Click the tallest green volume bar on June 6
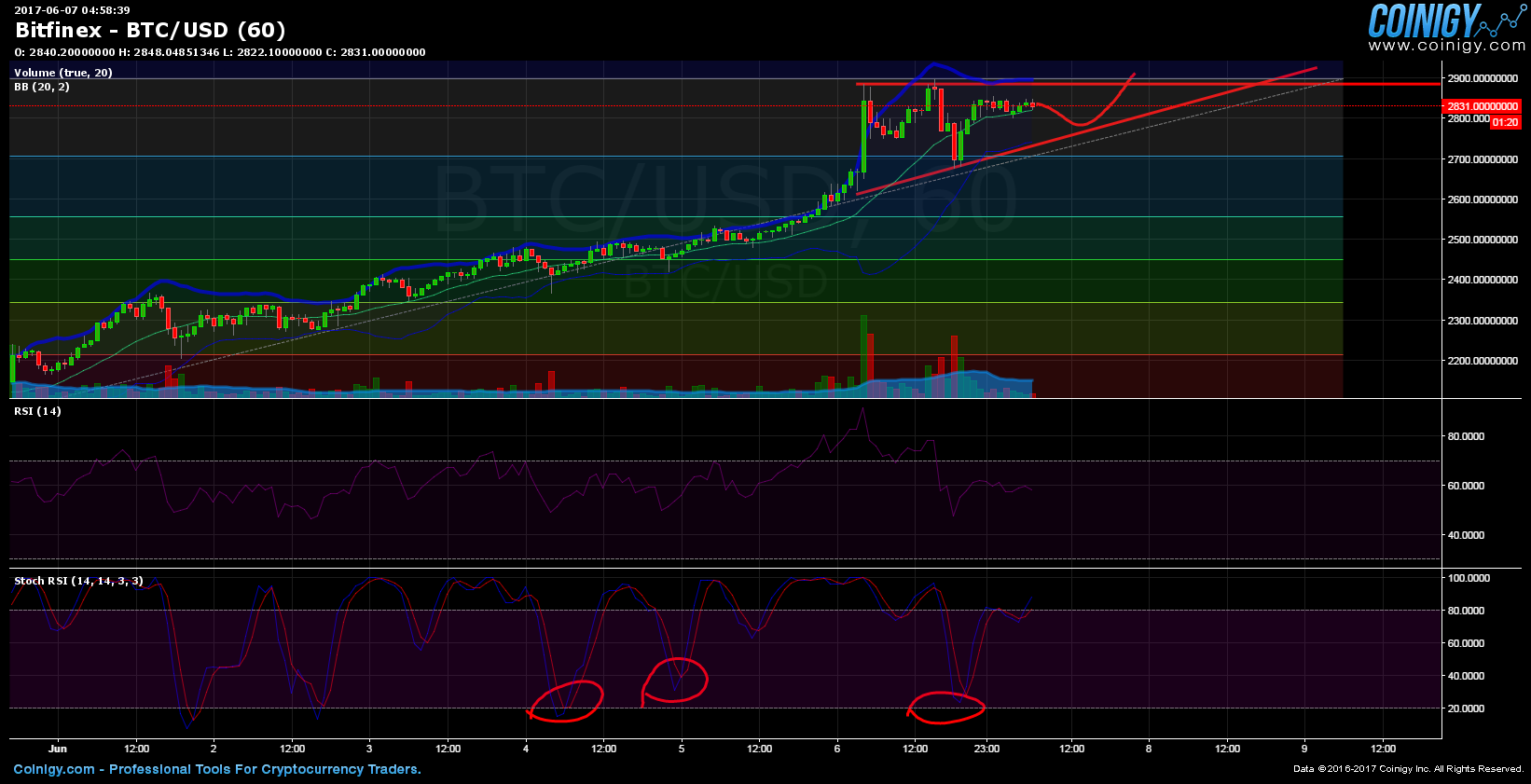The image size is (1531, 784). tap(863, 356)
